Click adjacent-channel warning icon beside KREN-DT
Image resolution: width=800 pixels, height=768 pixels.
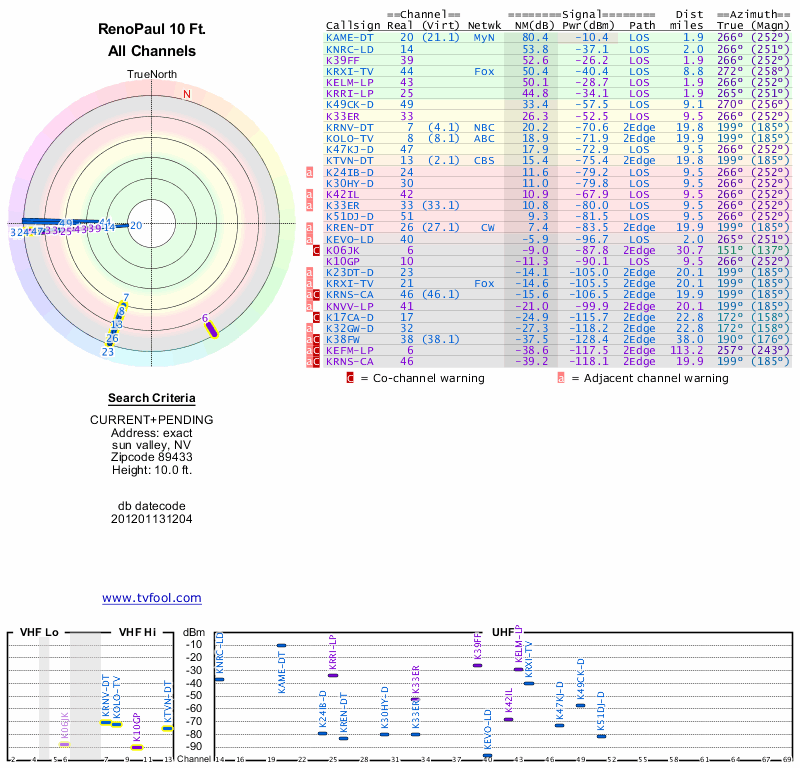tap(310, 228)
